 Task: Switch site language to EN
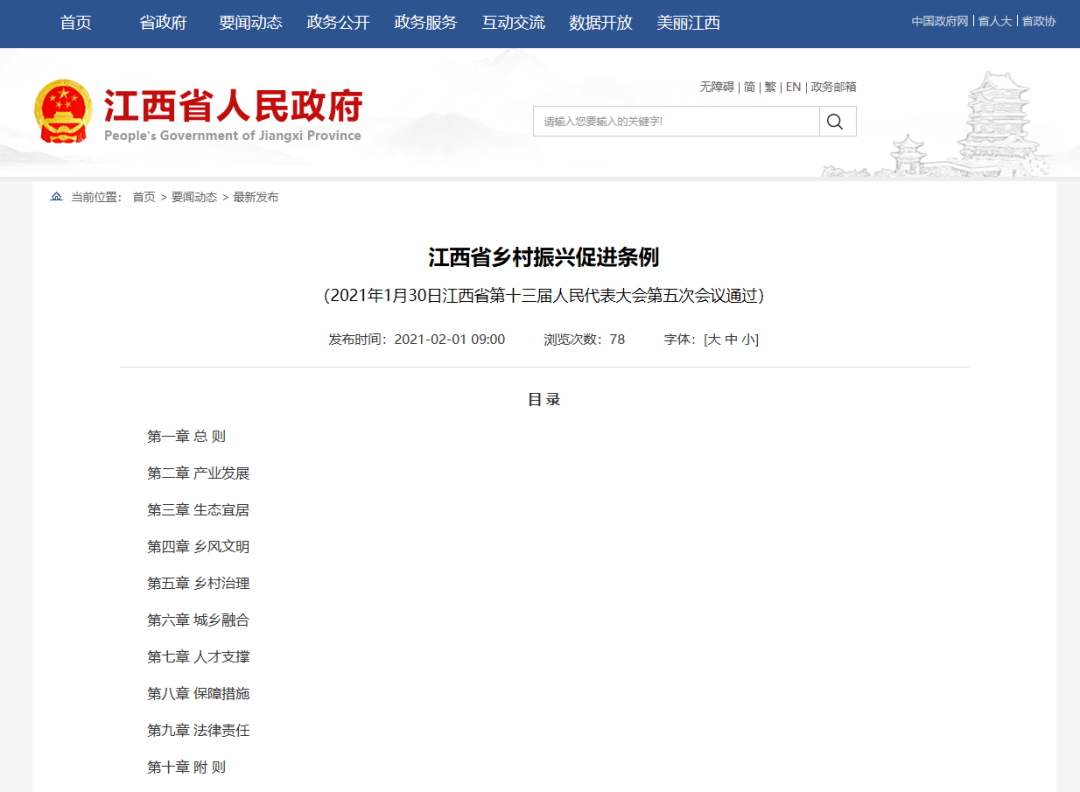click(793, 87)
